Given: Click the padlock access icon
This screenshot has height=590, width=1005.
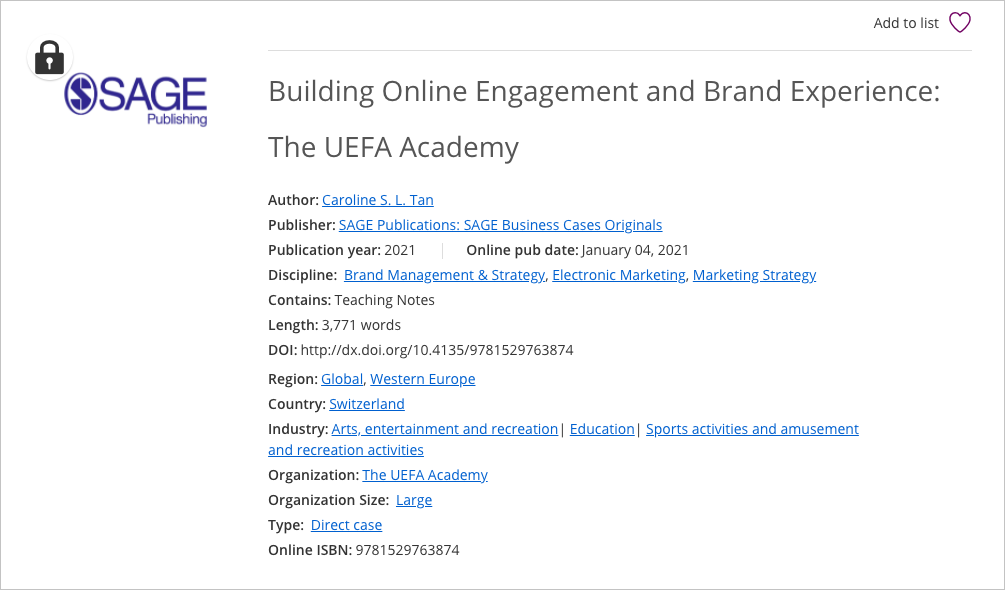Looking at the screenshot, I should pyautogui.click(x=50, y=57).
